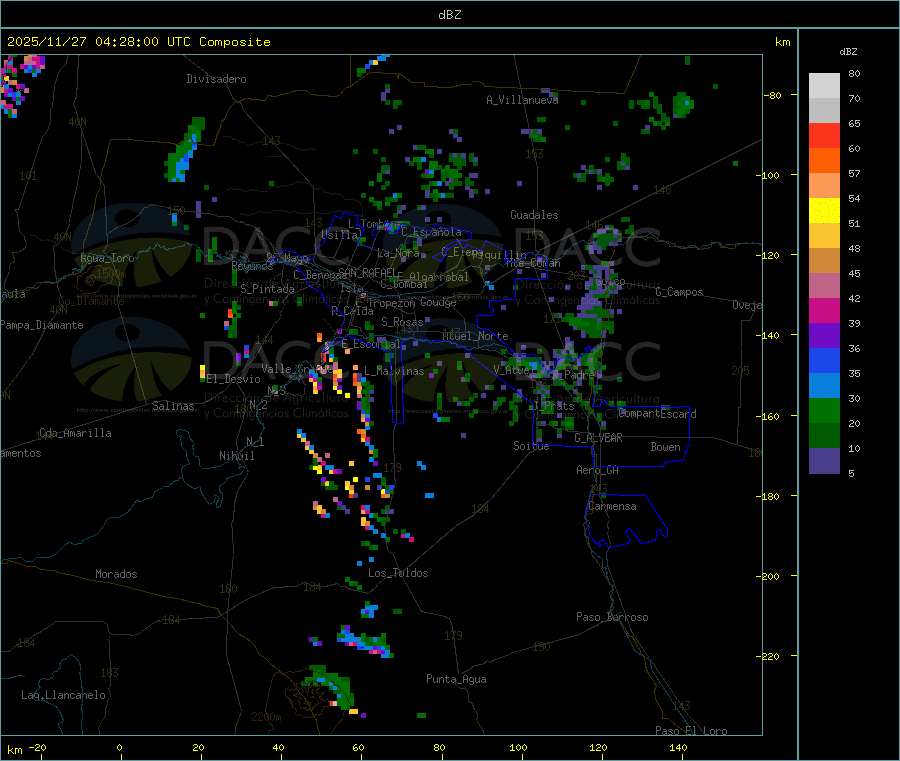The image size is (900, 761).
Task: Select the dark green 10-20 dBZ swatch
Action: [824, 436]
